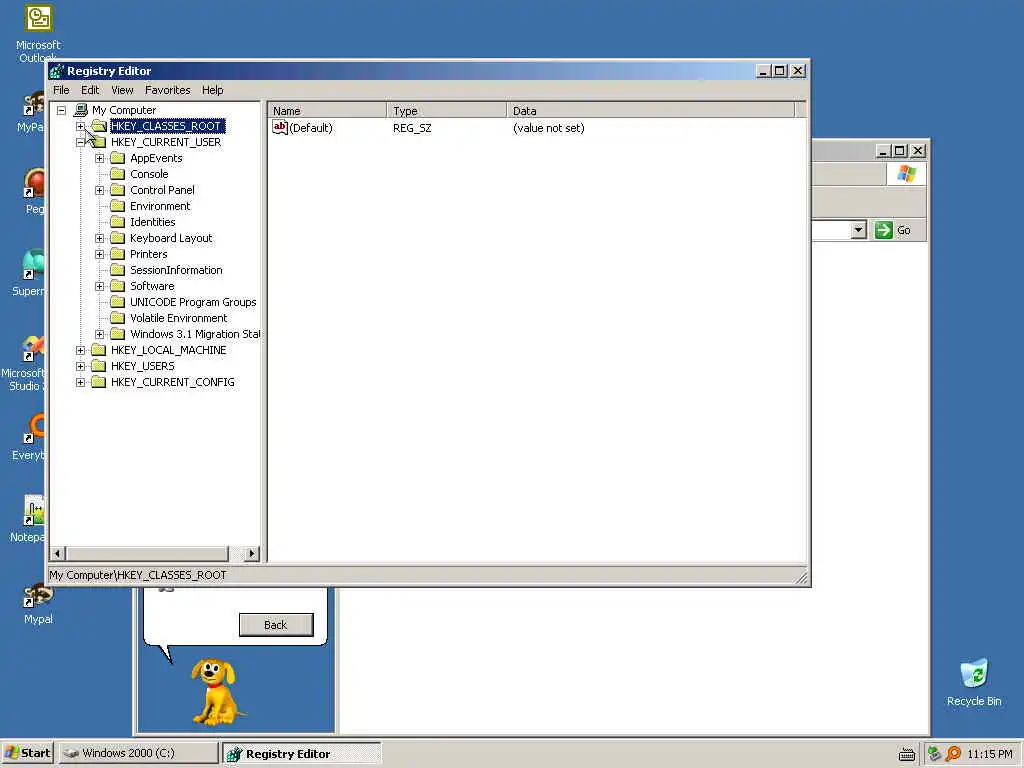Viewport: 1024px width, 768px height.
Task: Open the Edit menu
Action: pyautogui.click(x=89, y=90)
